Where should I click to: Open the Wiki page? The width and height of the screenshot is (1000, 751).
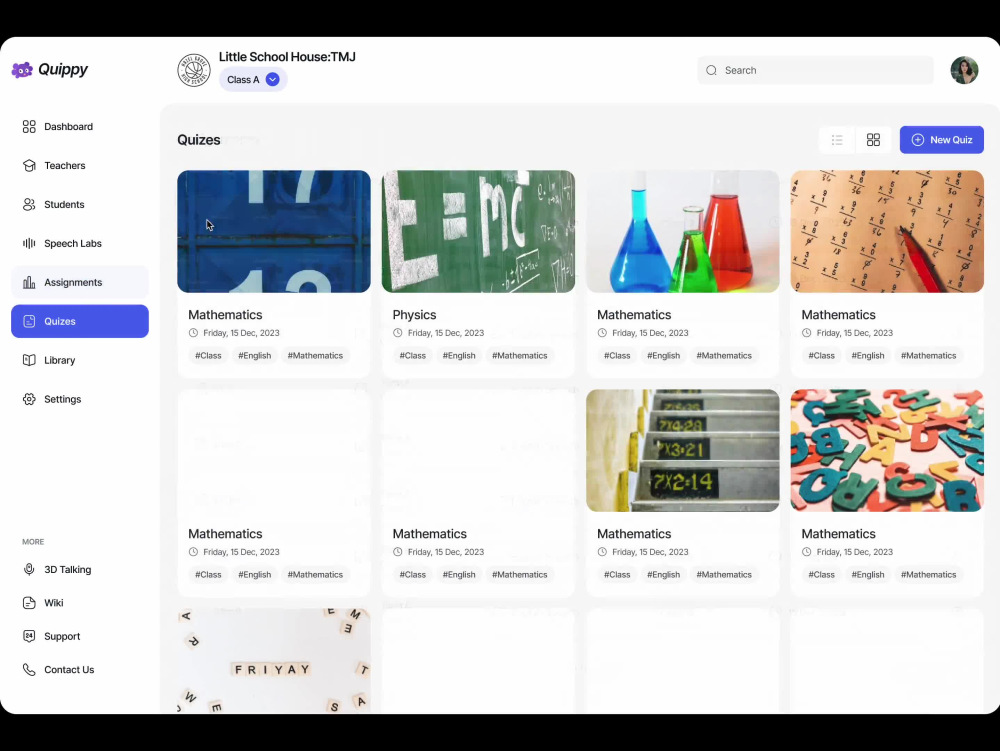coord(80,602)
